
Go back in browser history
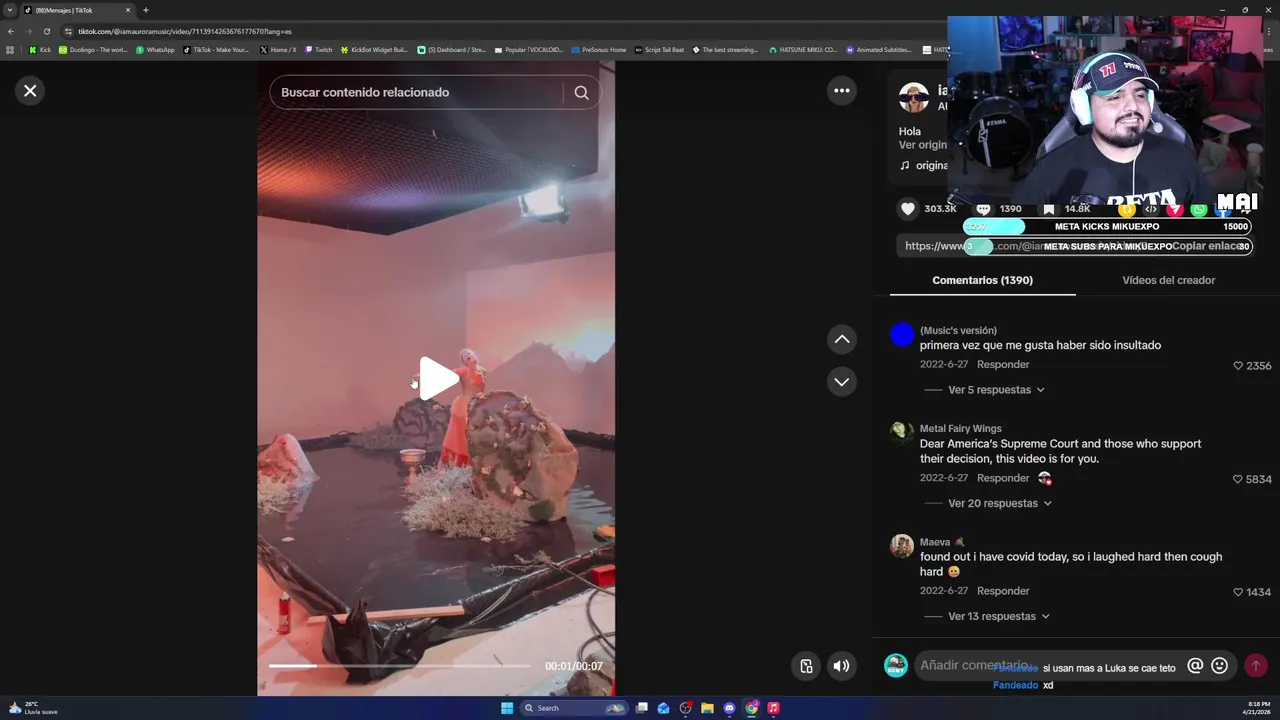tap(11, 31)
